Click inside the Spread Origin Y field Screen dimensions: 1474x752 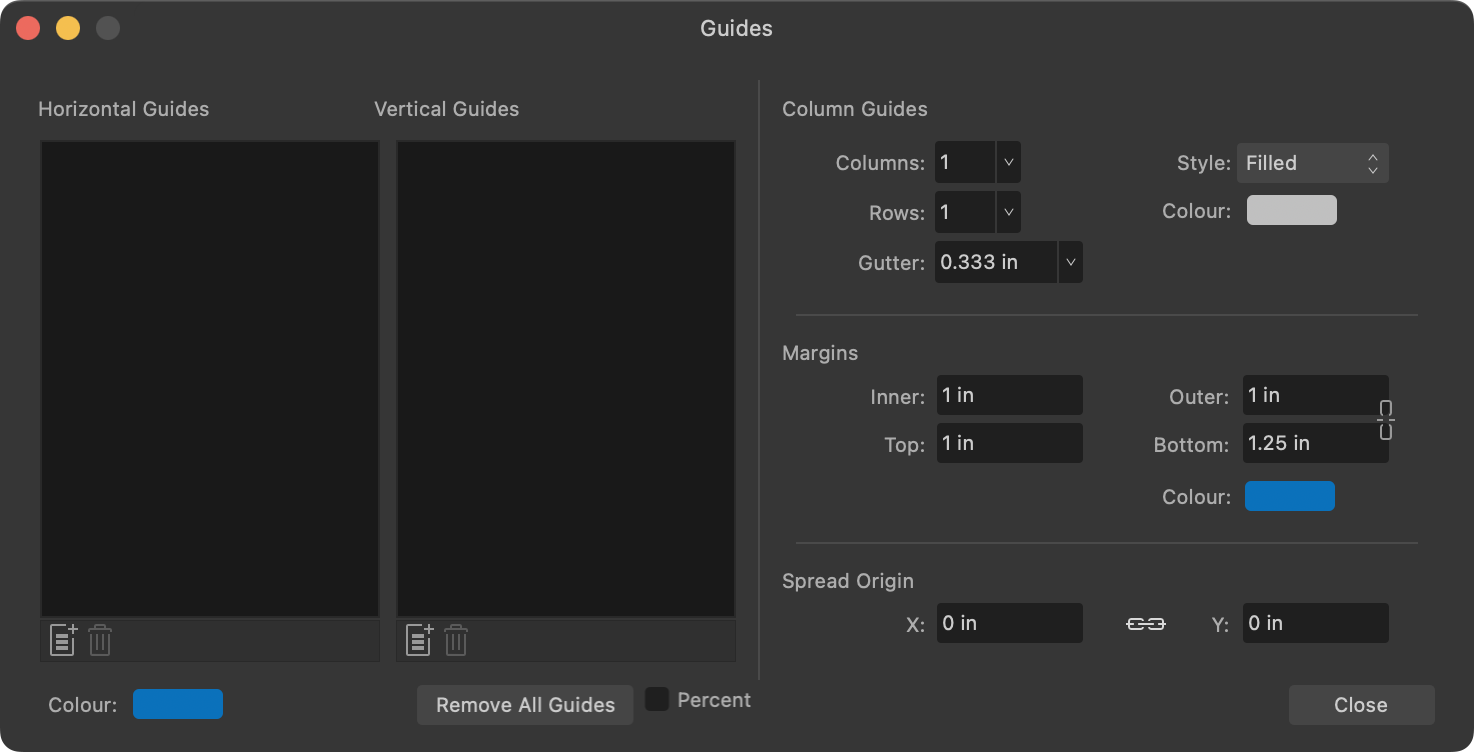[1315, 622]
